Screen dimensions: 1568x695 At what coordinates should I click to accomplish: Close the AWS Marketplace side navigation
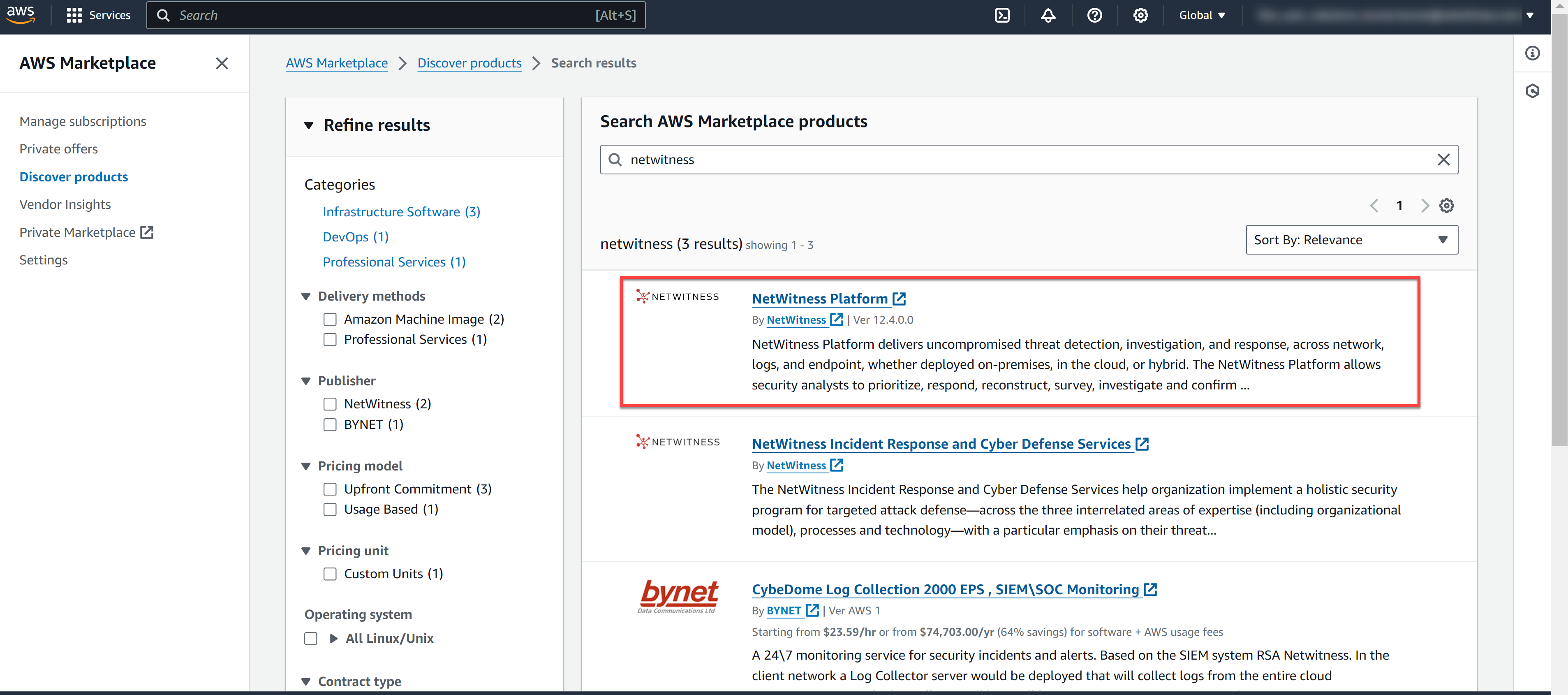coord(222,63)
